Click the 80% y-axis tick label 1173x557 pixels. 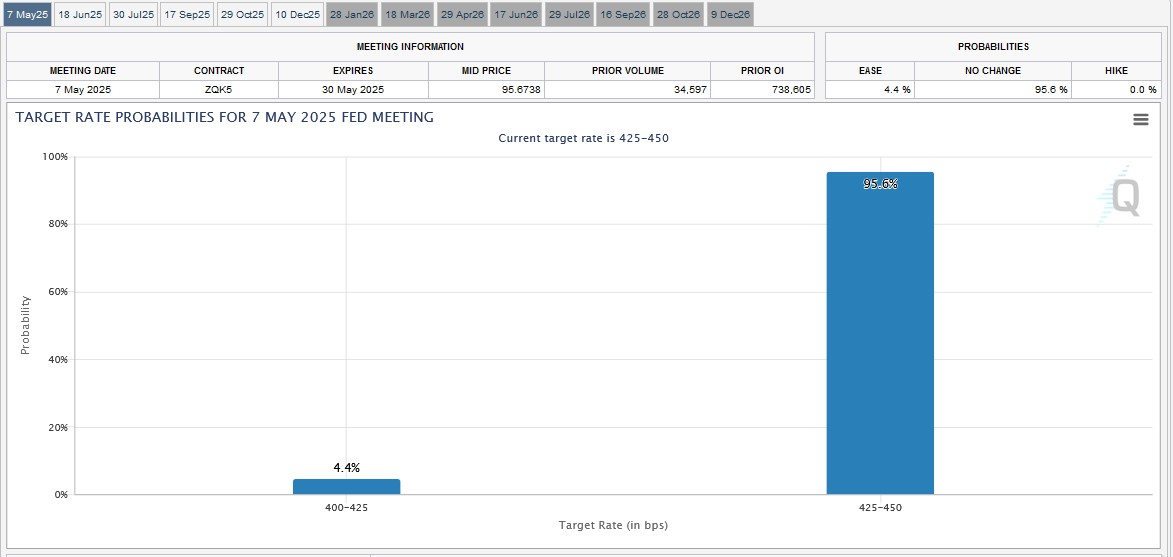(58, 224)
